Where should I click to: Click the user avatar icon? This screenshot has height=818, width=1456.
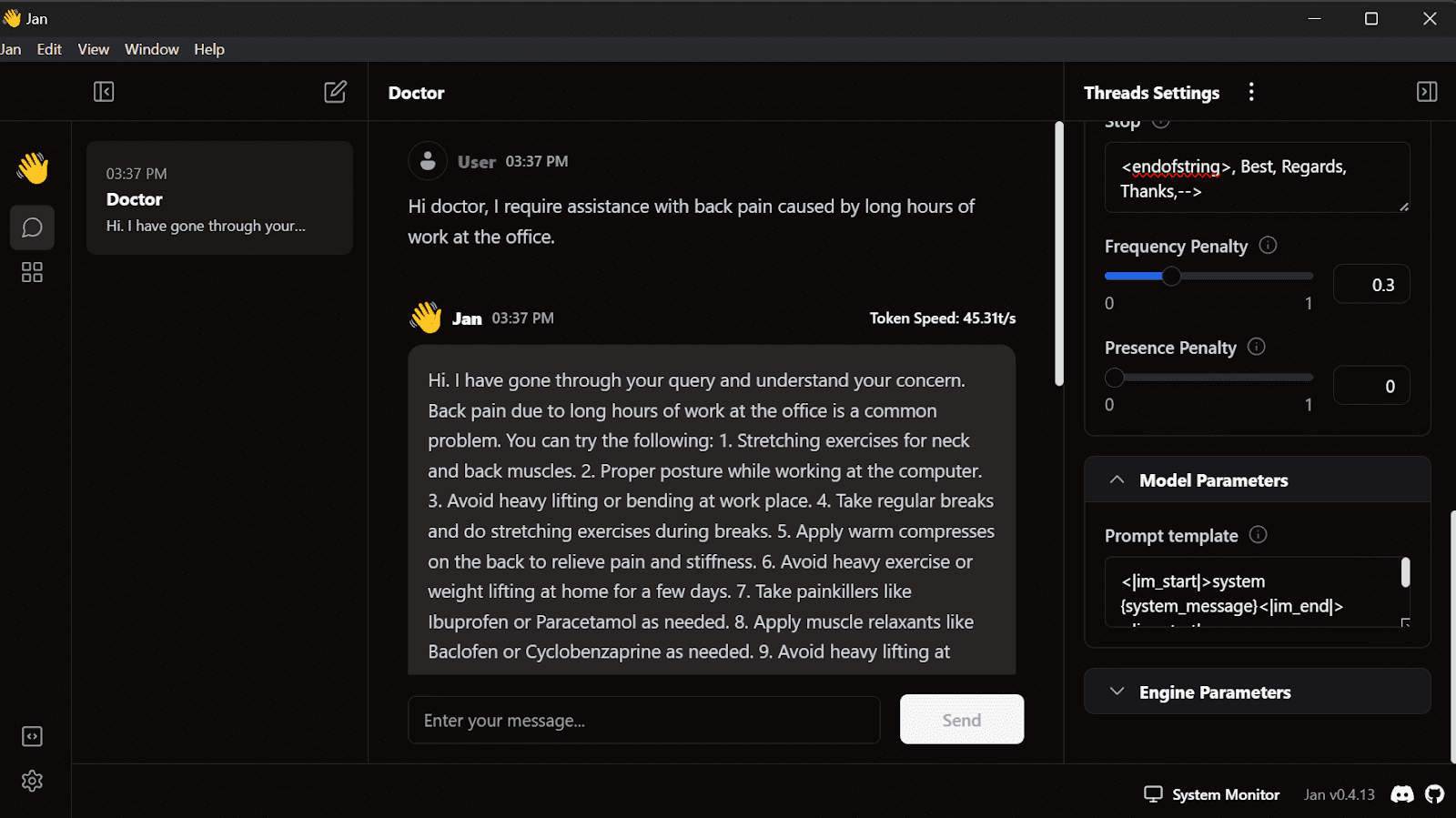coord(428,161)
